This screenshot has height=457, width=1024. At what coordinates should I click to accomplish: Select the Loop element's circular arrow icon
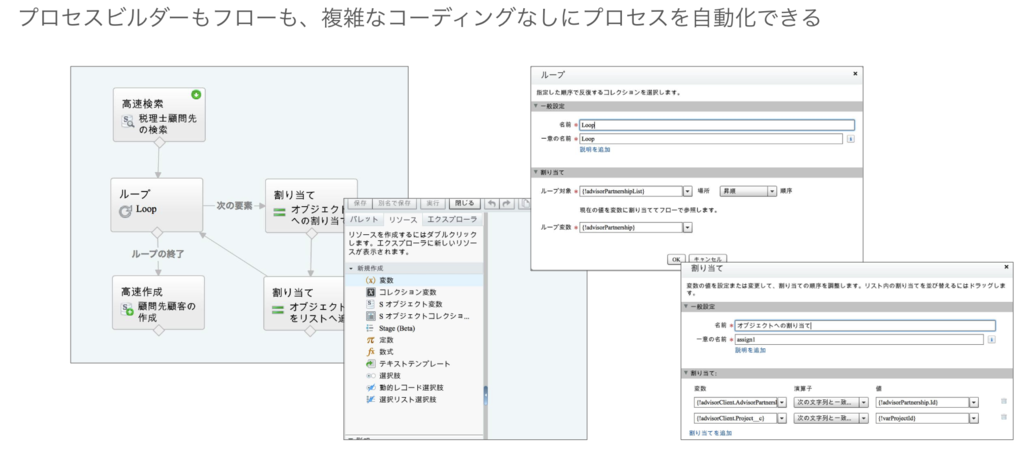pyautogui.click(x=125, y=211)
